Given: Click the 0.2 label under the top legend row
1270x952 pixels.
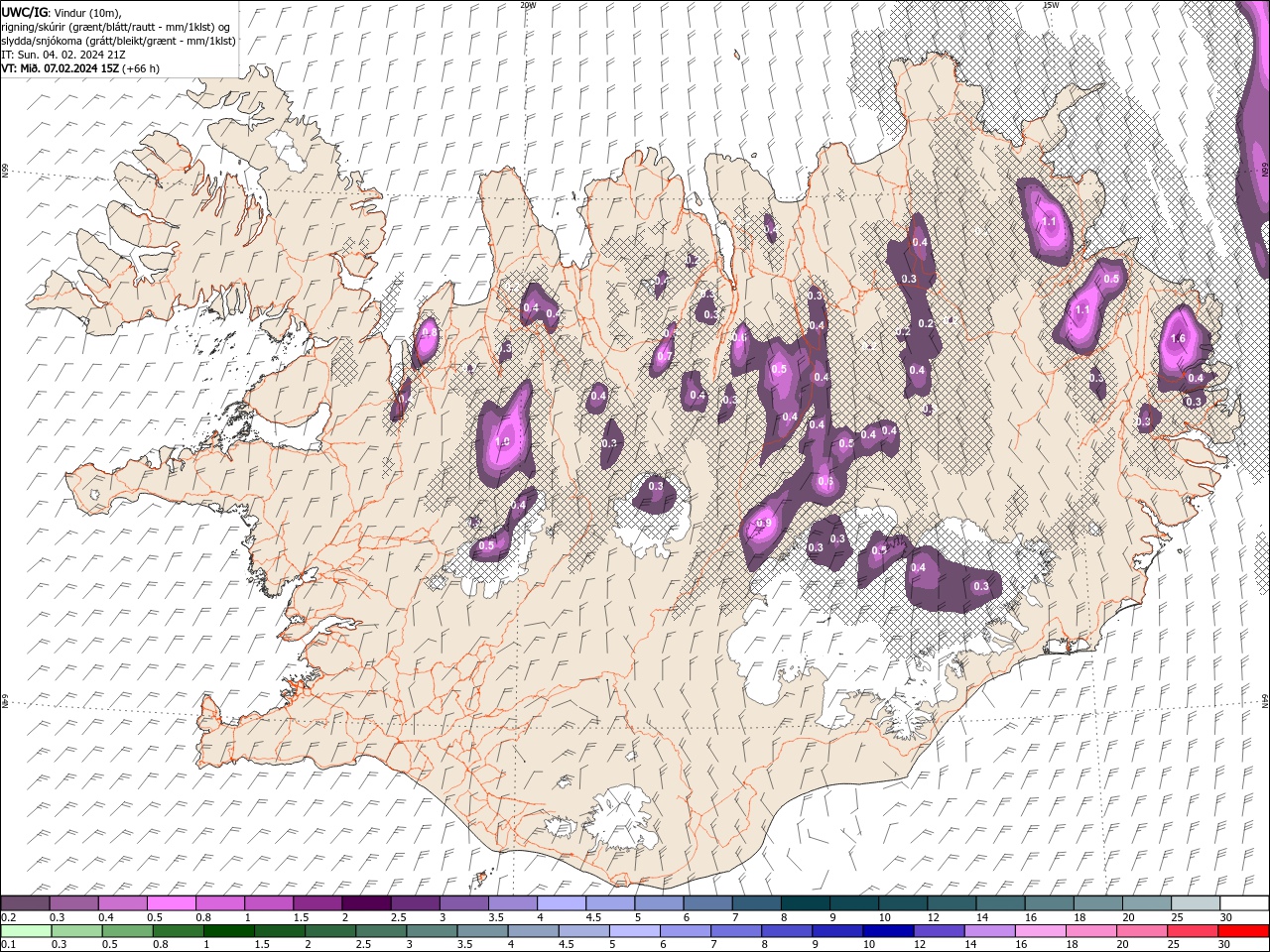Looking at the screenshot, I should click(x=7, y=917).
